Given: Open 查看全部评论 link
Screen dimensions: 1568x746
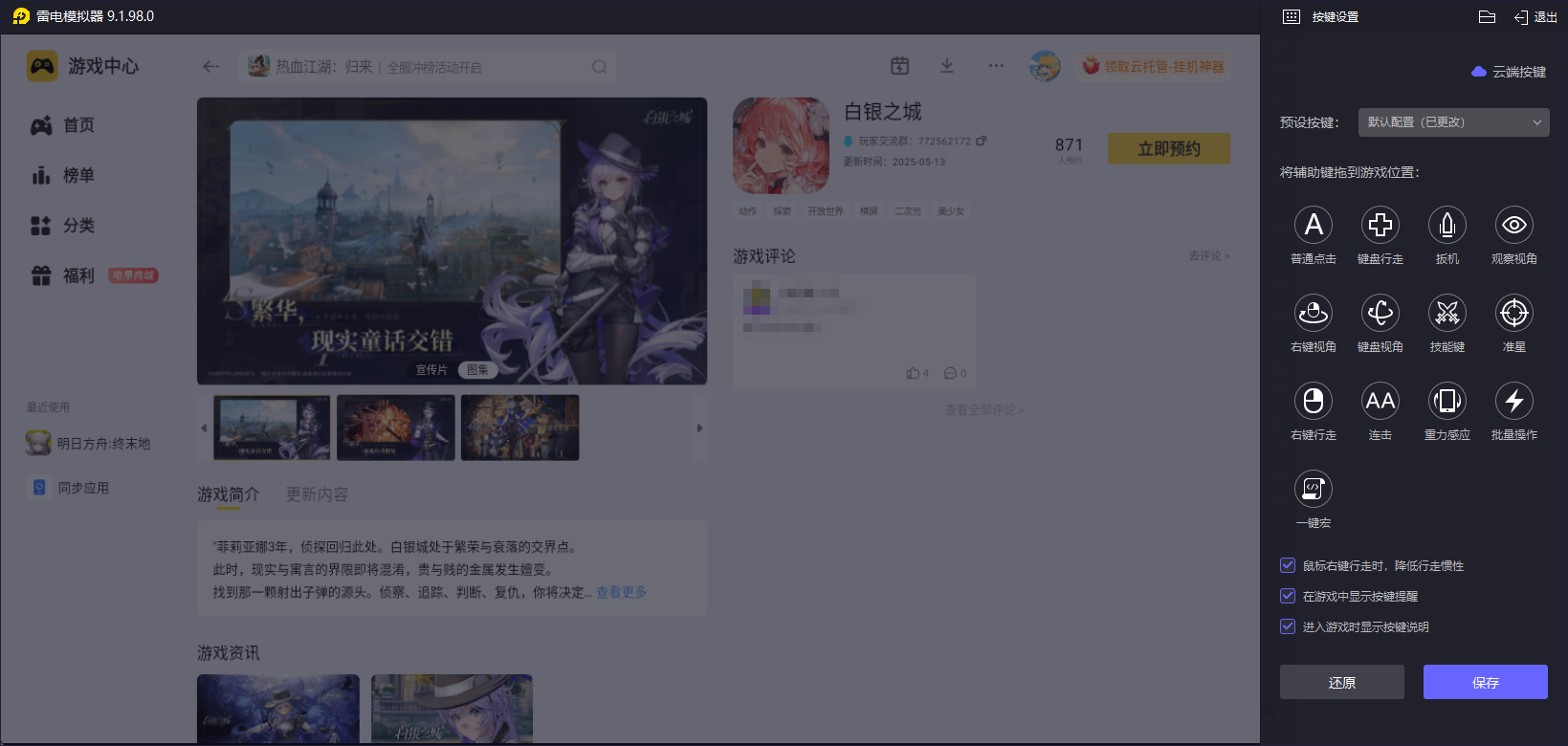Looking at the screenshot, I should point(984,410).
